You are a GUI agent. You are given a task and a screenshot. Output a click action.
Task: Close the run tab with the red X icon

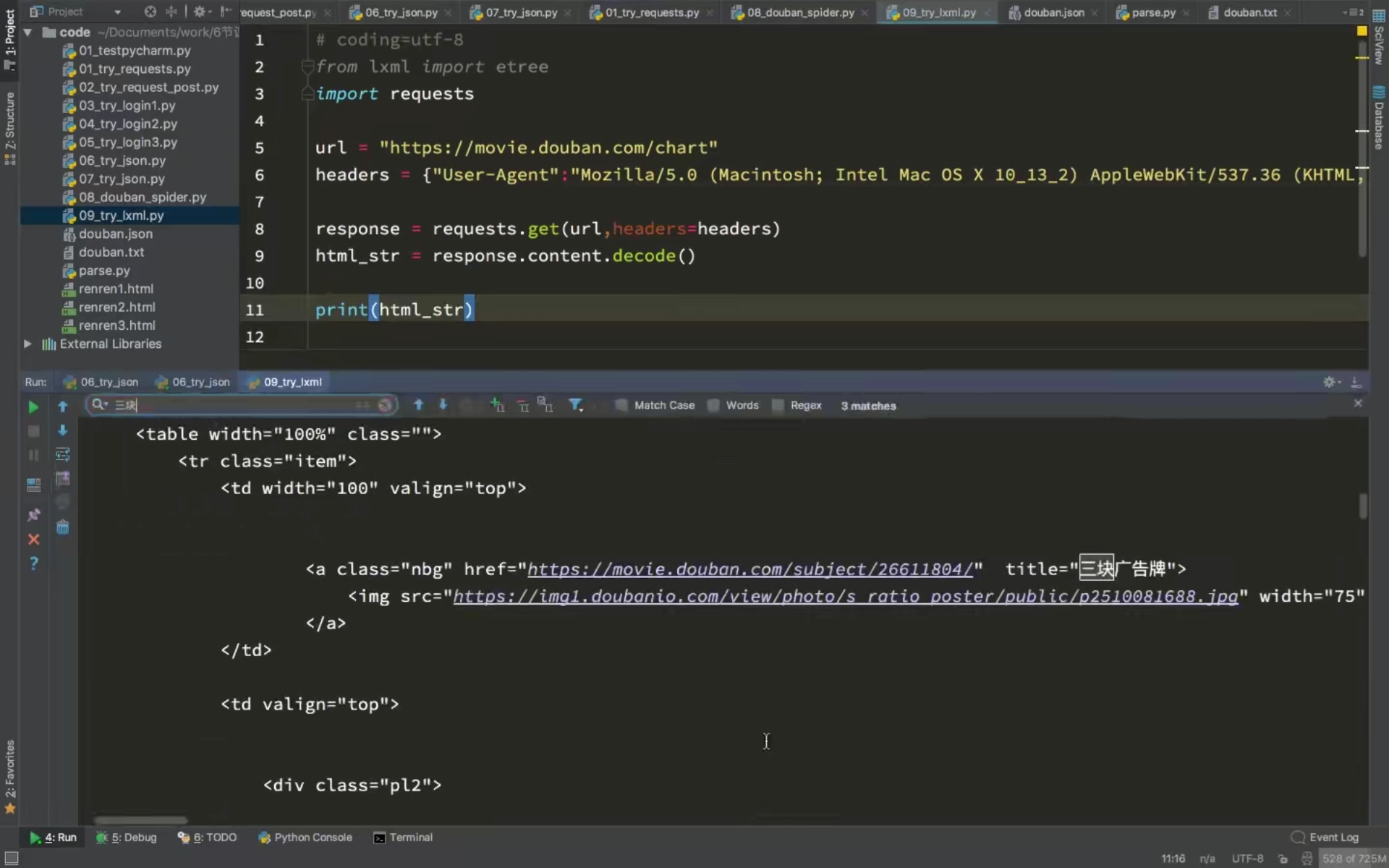coord(33,540)
